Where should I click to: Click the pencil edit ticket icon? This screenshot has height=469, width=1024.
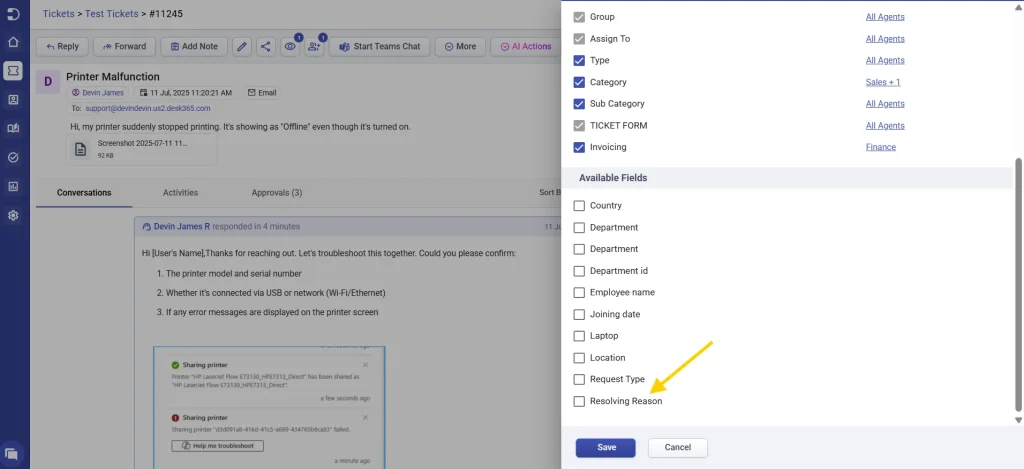tap(241, 46)
